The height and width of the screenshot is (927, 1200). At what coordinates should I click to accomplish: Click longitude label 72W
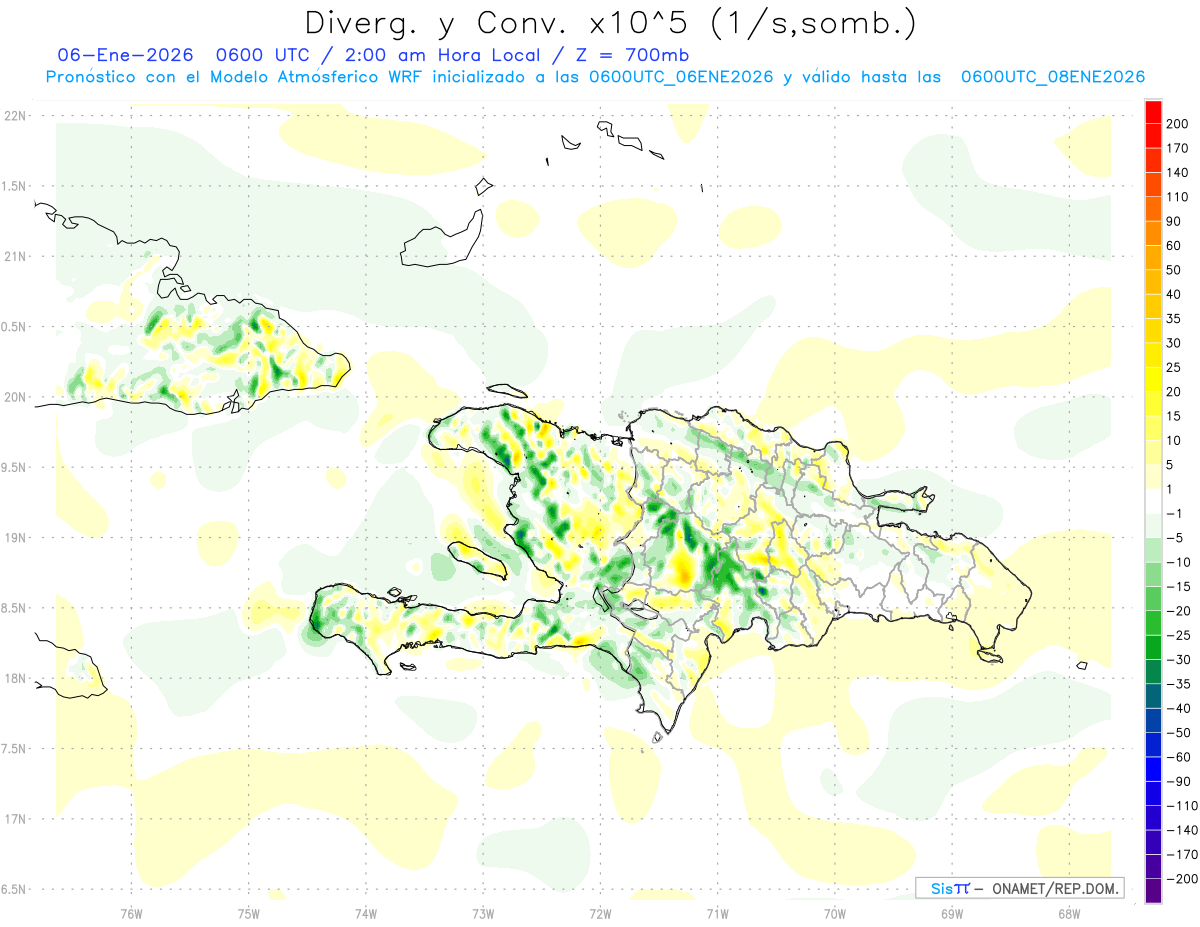pyautogui.click(x=600, y=913)
